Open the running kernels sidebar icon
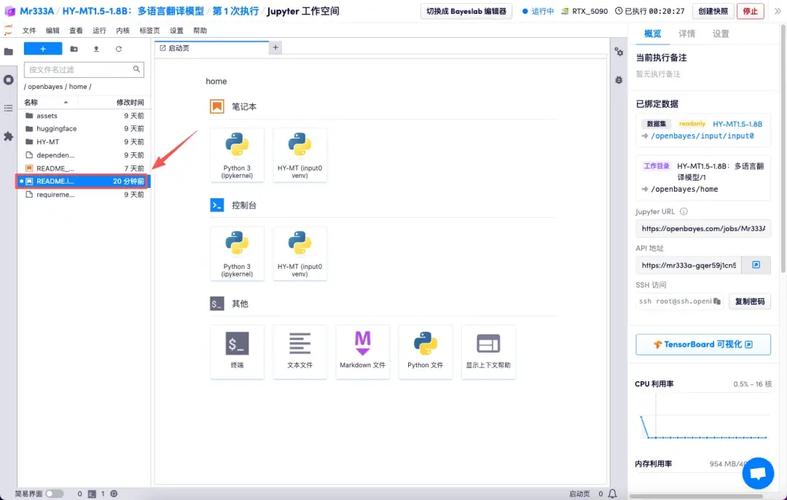Viewport: 787px width, 500px height. tap(9, 80)
